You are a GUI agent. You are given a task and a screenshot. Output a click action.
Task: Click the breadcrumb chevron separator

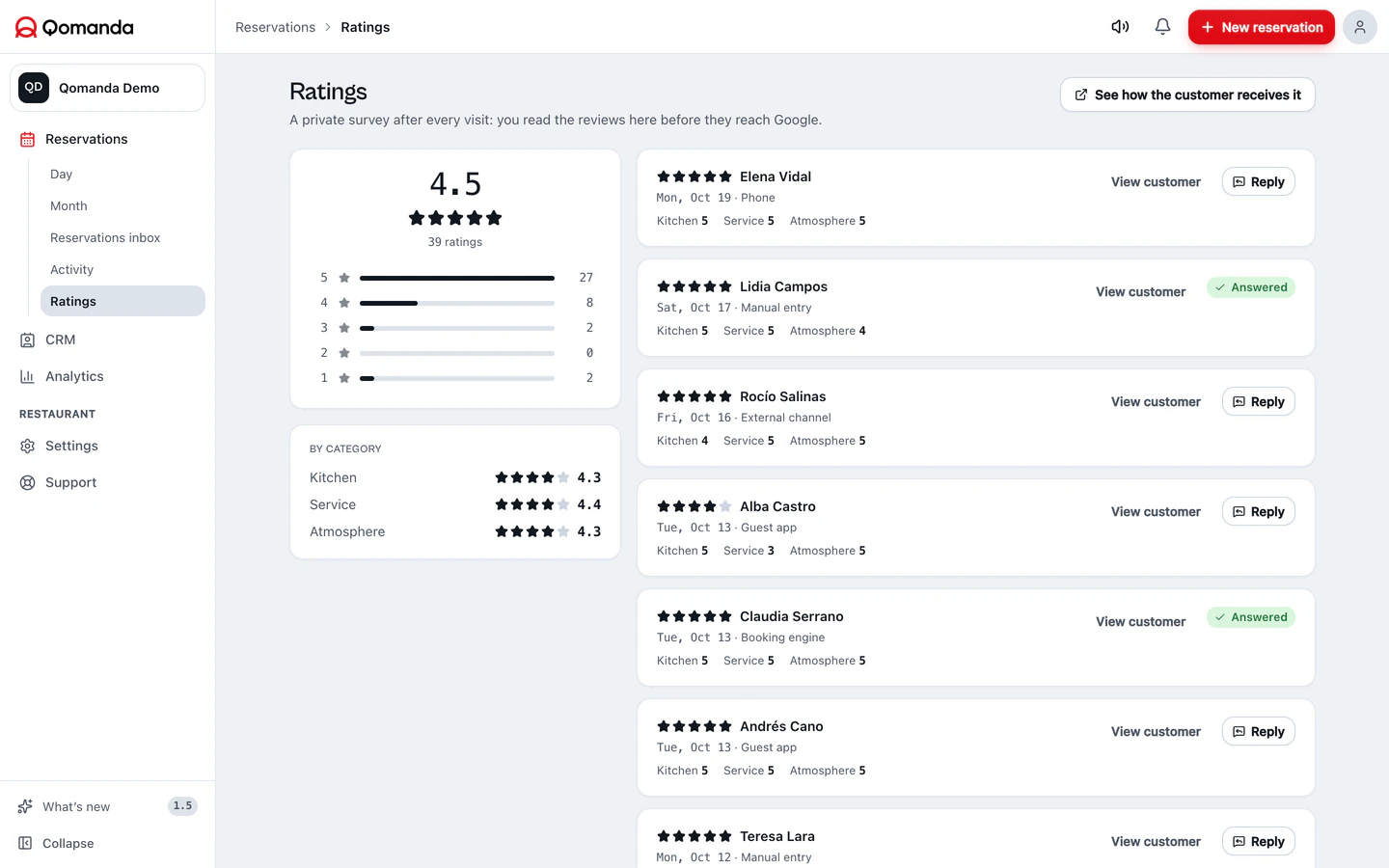click(328, 27)
